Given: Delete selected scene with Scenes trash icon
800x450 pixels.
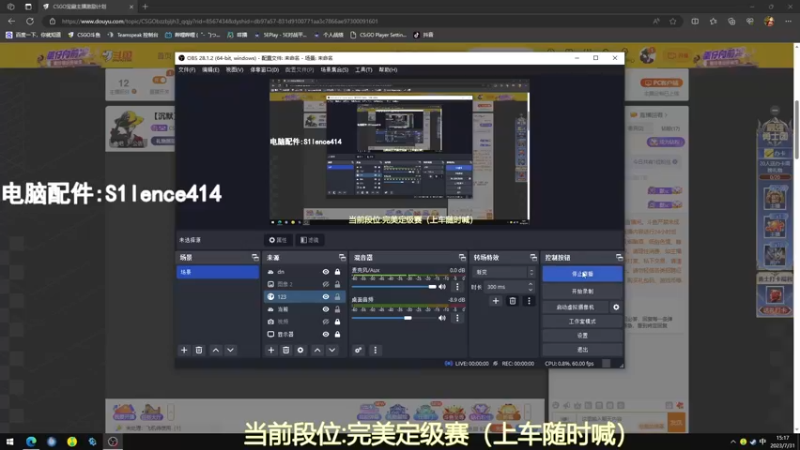Looking at the screenshot, I should pyautogui.click(x=199, y=350).
